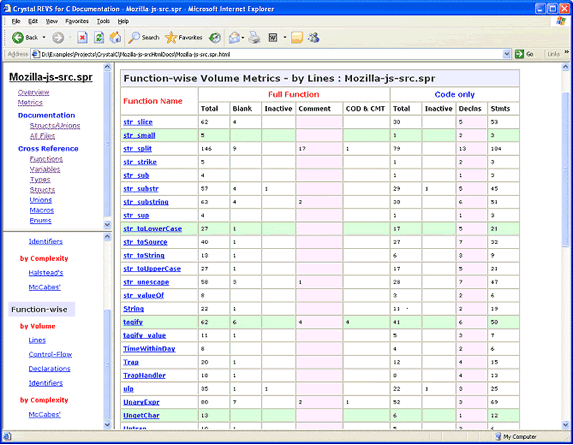Expand the Back button history dropdown
Viewport: 573px width, 445px height.
(44, 37)
